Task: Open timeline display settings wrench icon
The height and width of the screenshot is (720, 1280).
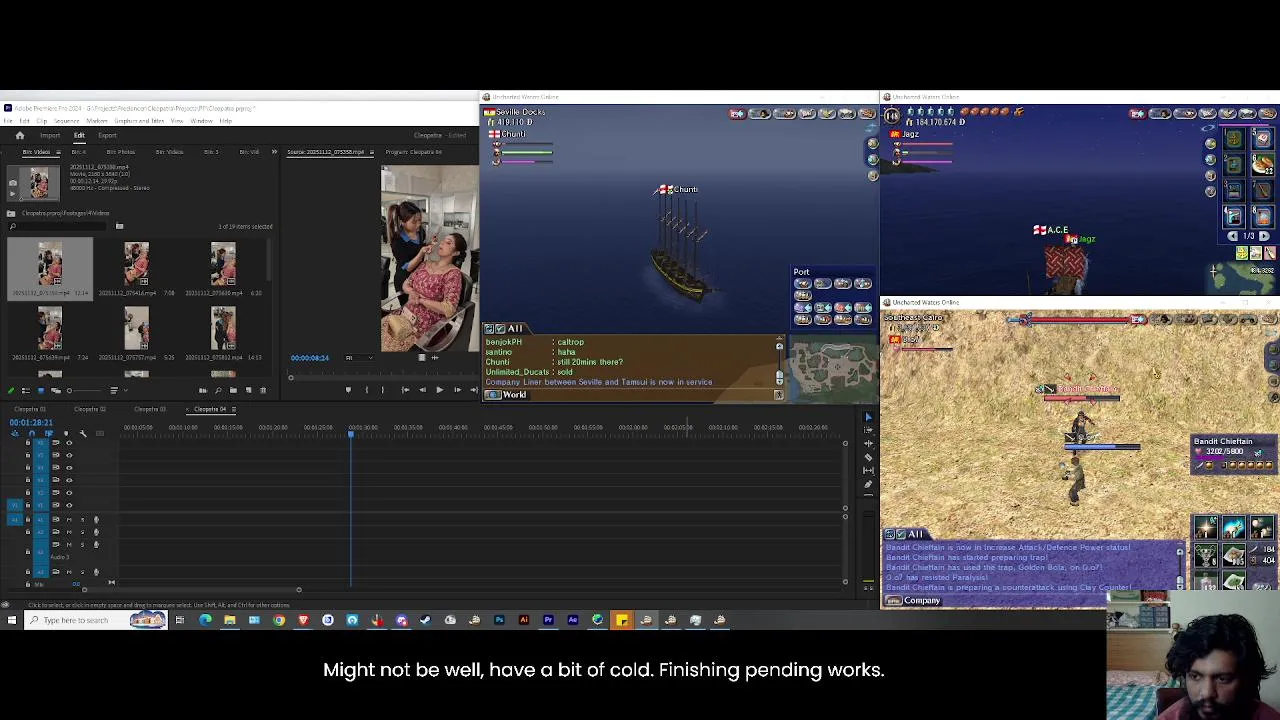Action: (83, 434)
